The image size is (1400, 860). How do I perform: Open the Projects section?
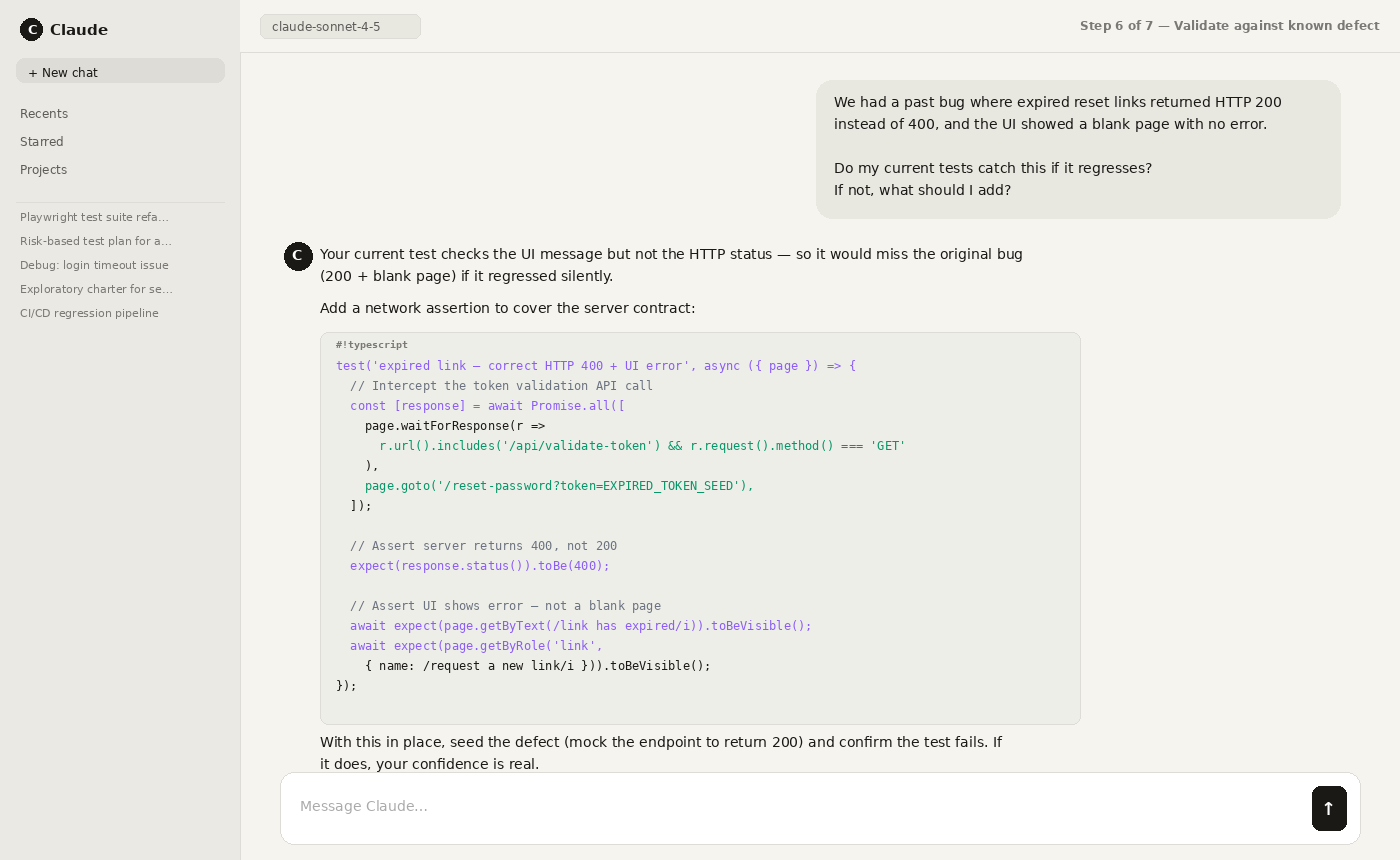[x=43, y=169]
